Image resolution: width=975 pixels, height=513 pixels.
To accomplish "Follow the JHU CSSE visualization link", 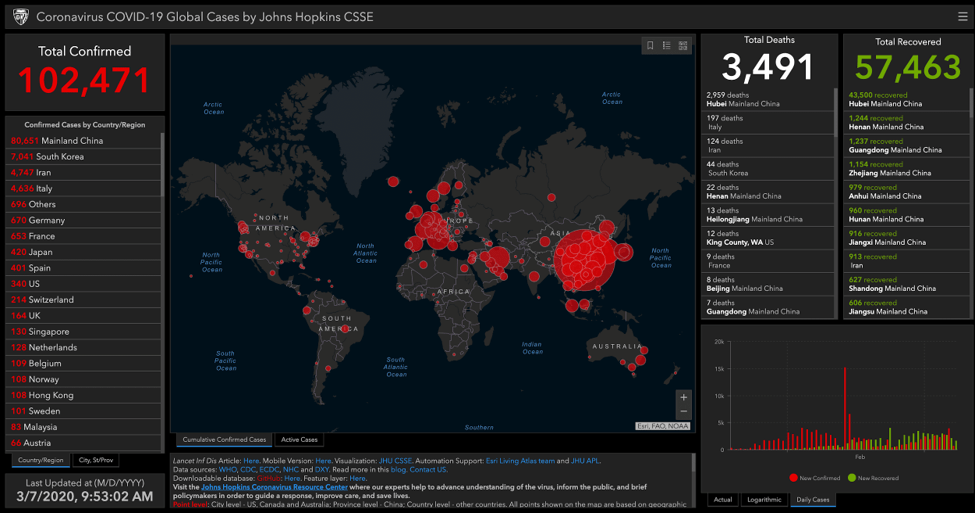I will point(395,461).
